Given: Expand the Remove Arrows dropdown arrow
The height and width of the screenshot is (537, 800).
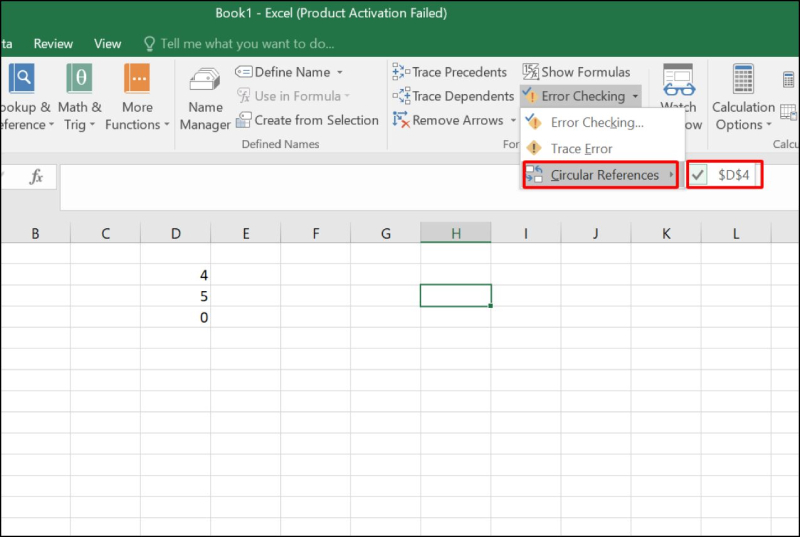Looking at the screenshot, I should [513, 120].
